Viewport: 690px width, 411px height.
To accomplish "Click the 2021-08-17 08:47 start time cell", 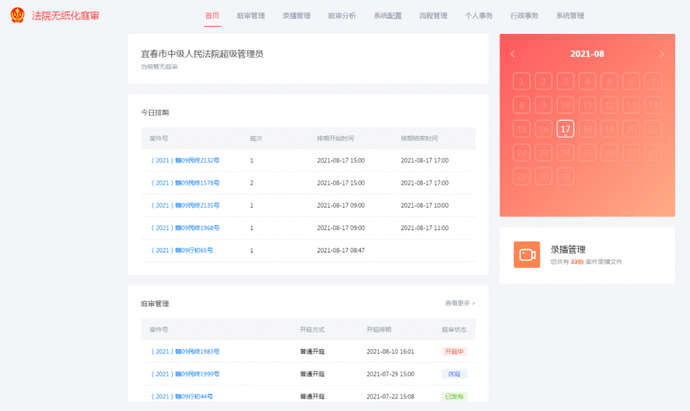I will [x=341, y=250].
